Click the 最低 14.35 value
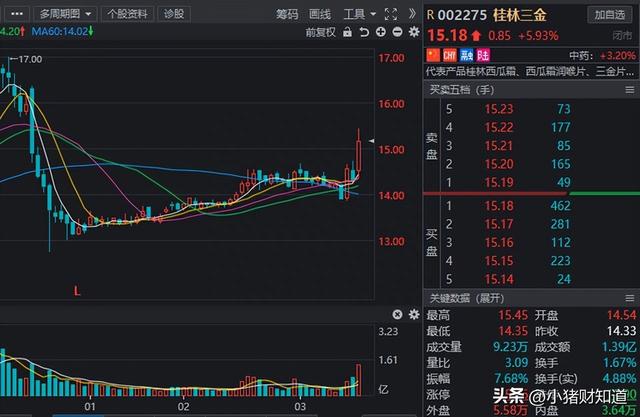The height and width of the screenshot is (417, 640). tap(513, 331)
